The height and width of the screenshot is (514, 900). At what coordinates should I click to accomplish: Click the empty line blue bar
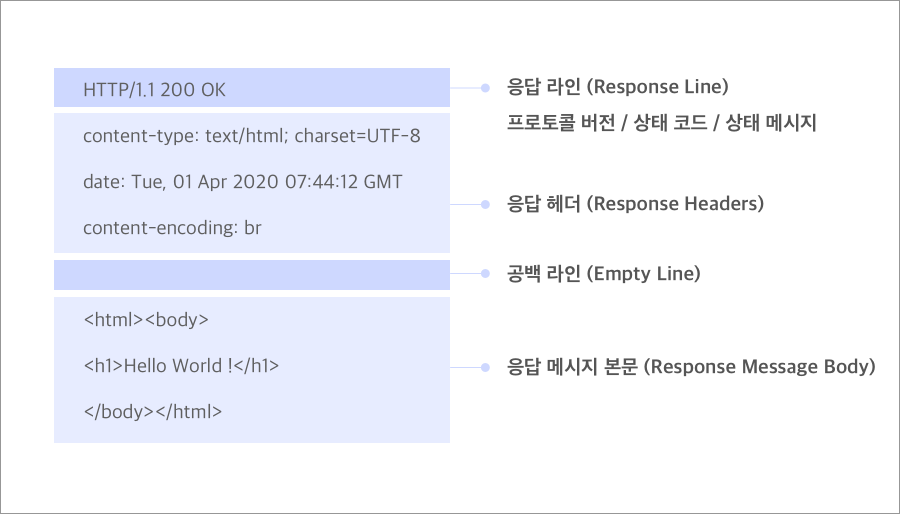(x=252, y=275)
